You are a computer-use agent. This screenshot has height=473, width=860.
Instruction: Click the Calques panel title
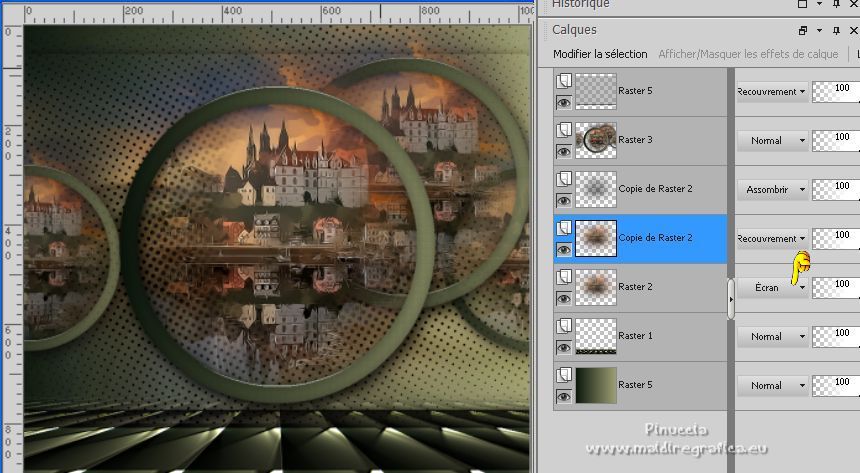coord(574,30)
